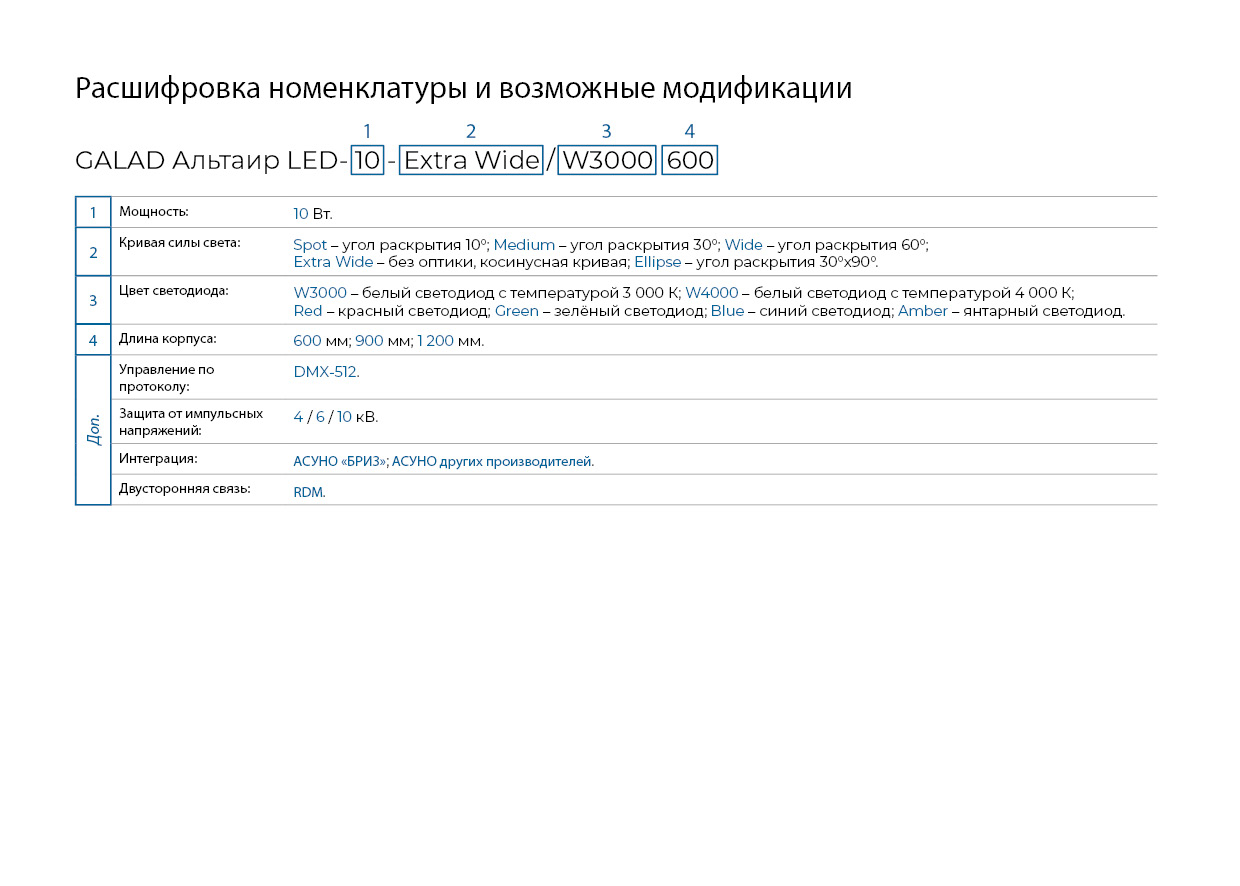This screenshot has width=1240, height=886.
Task: Select the blue "Medium" beam angle option
Action: (524, 245)
